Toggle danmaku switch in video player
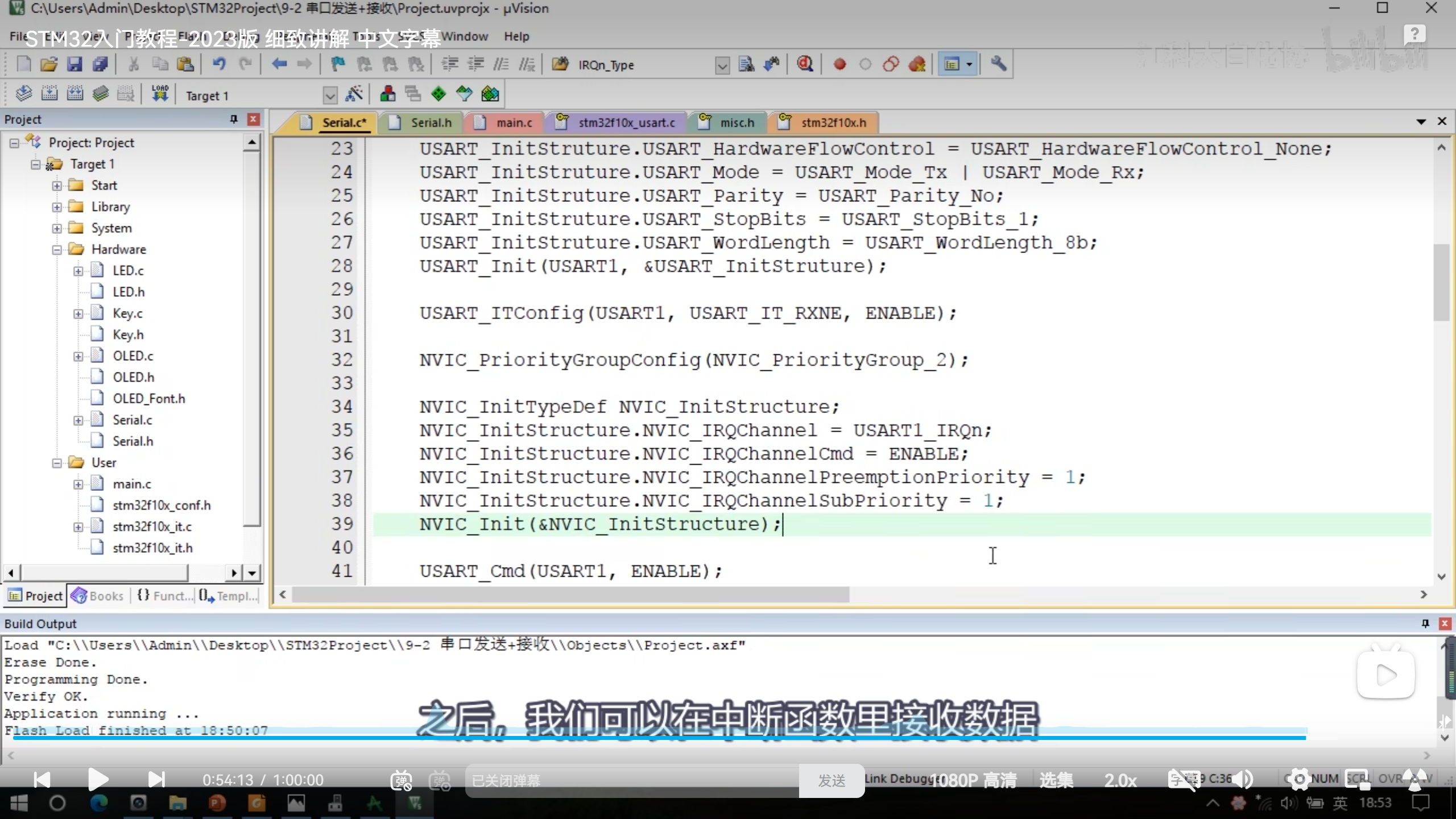1456x819 pixels. (401, 780)
